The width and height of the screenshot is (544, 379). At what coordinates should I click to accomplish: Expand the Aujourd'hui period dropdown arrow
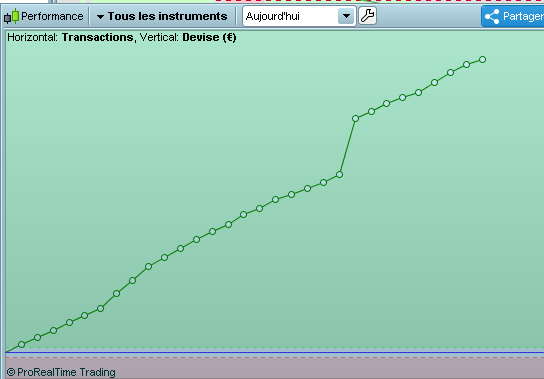(346, 16)
